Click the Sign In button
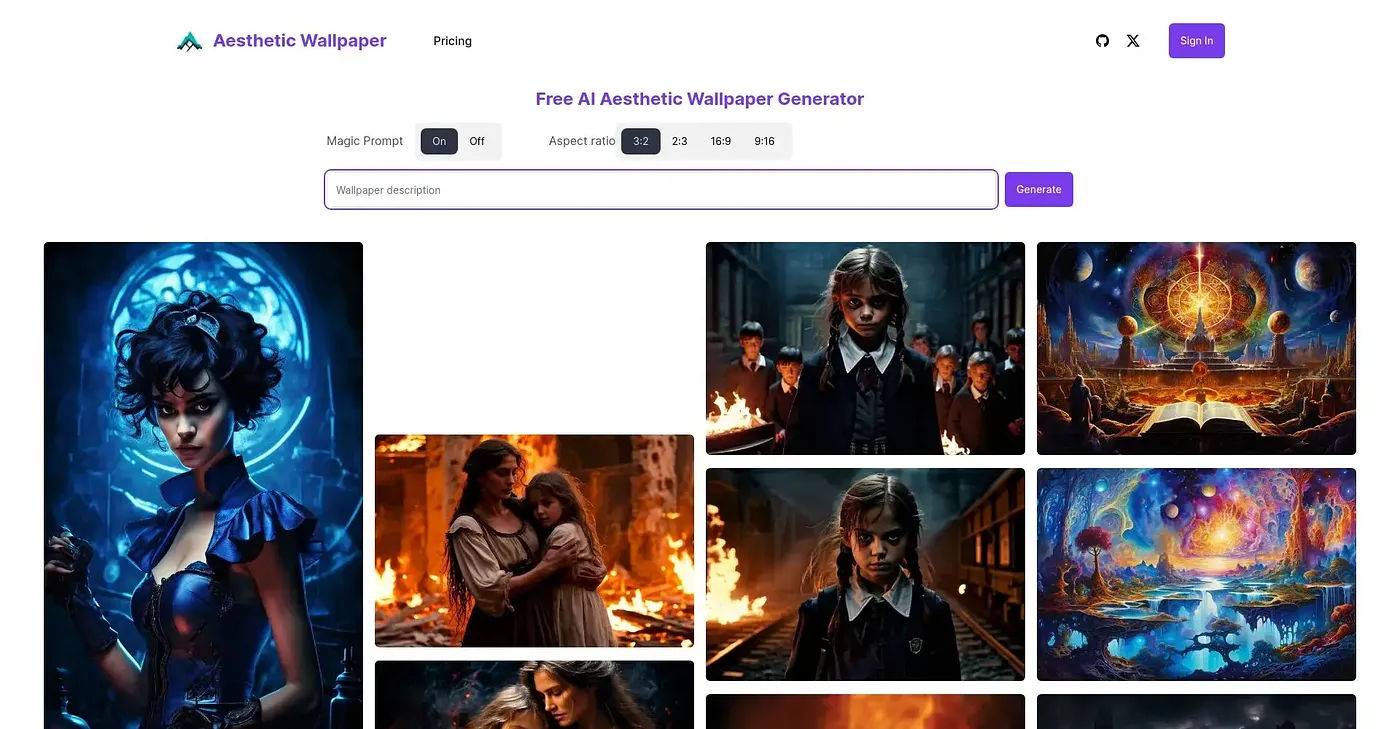Viewport: 1400px width, 729px height. (1197, 41)
